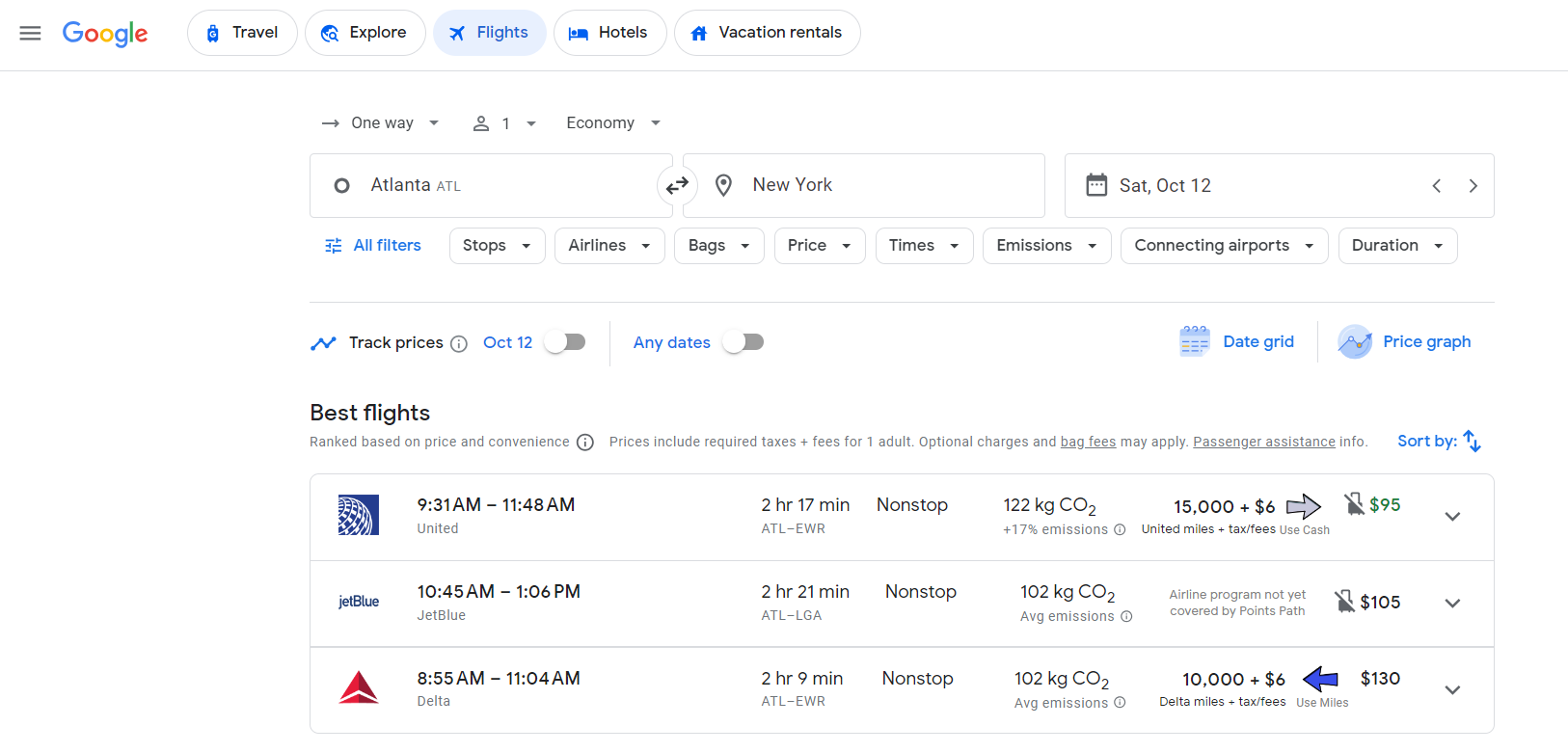This screenshot has height=753, width=1568.
Task: Toggle price tracking for Oct 12
Action: pos(565,342)
